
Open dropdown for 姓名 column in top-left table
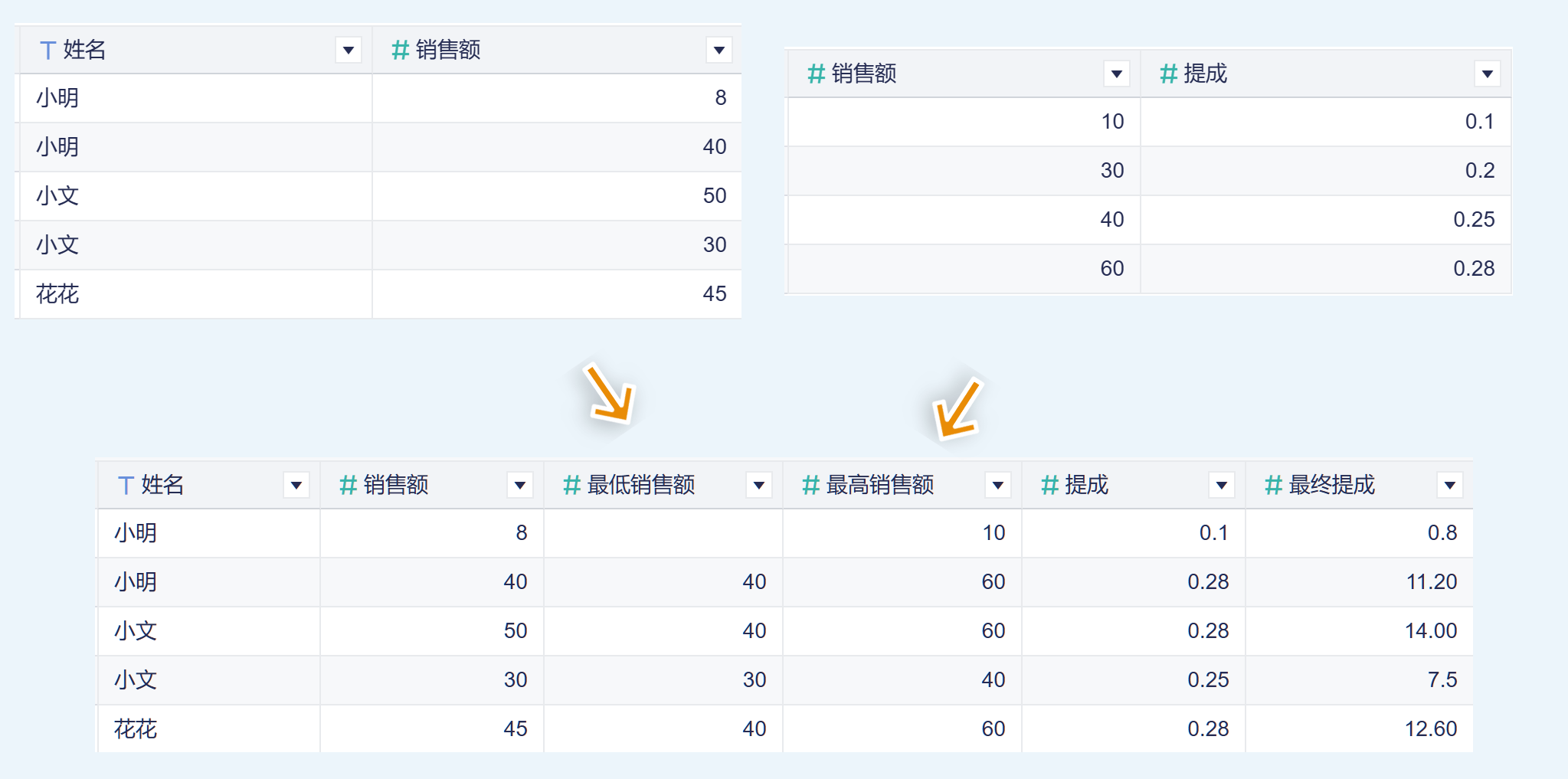pos(349,51)
